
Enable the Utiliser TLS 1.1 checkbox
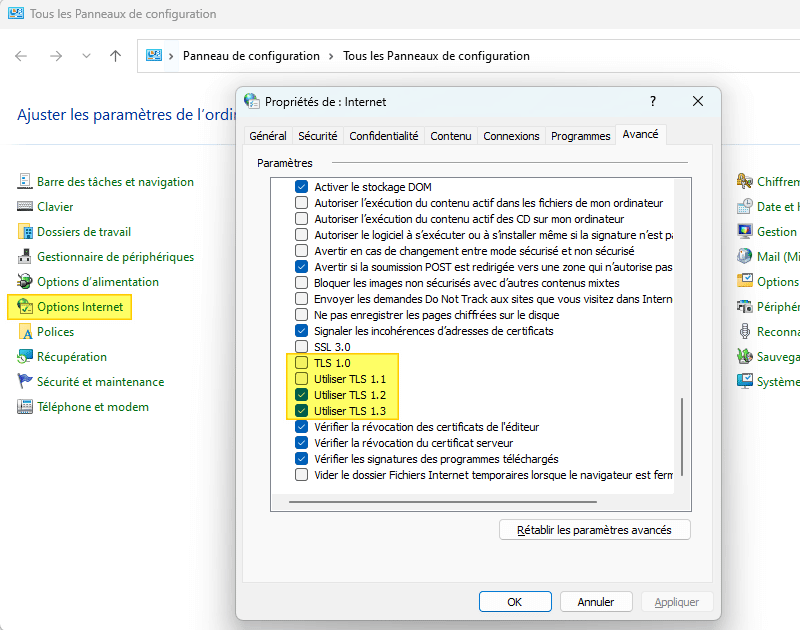click(302, 378)
